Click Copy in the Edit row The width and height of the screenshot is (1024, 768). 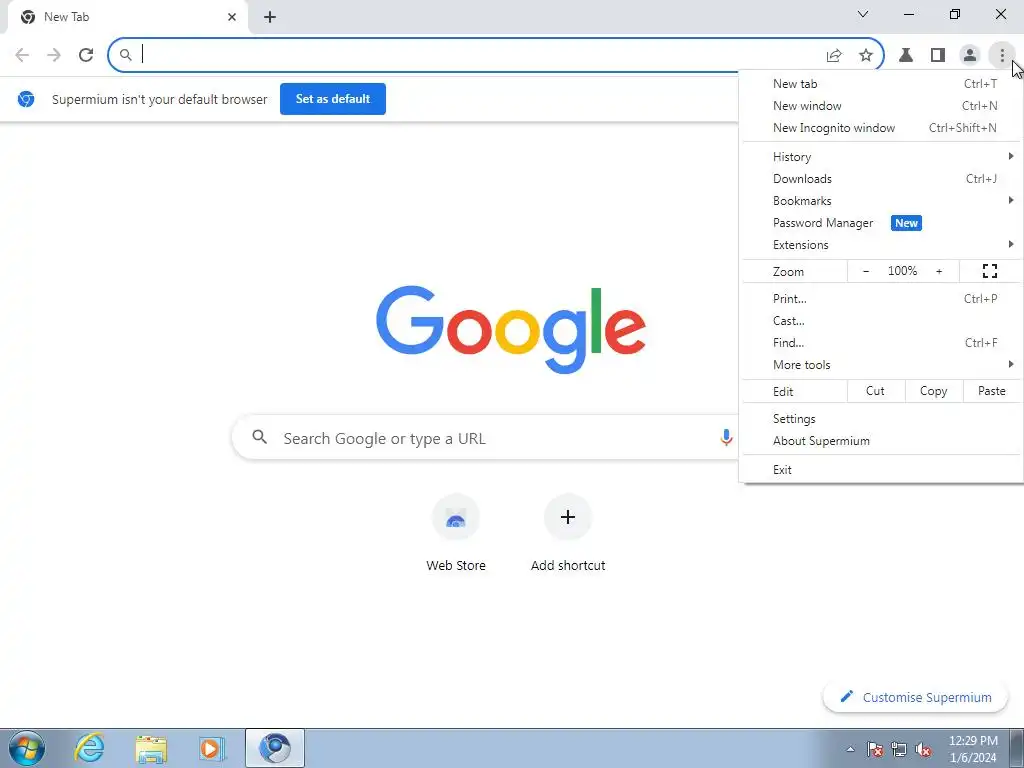[934, 391]
